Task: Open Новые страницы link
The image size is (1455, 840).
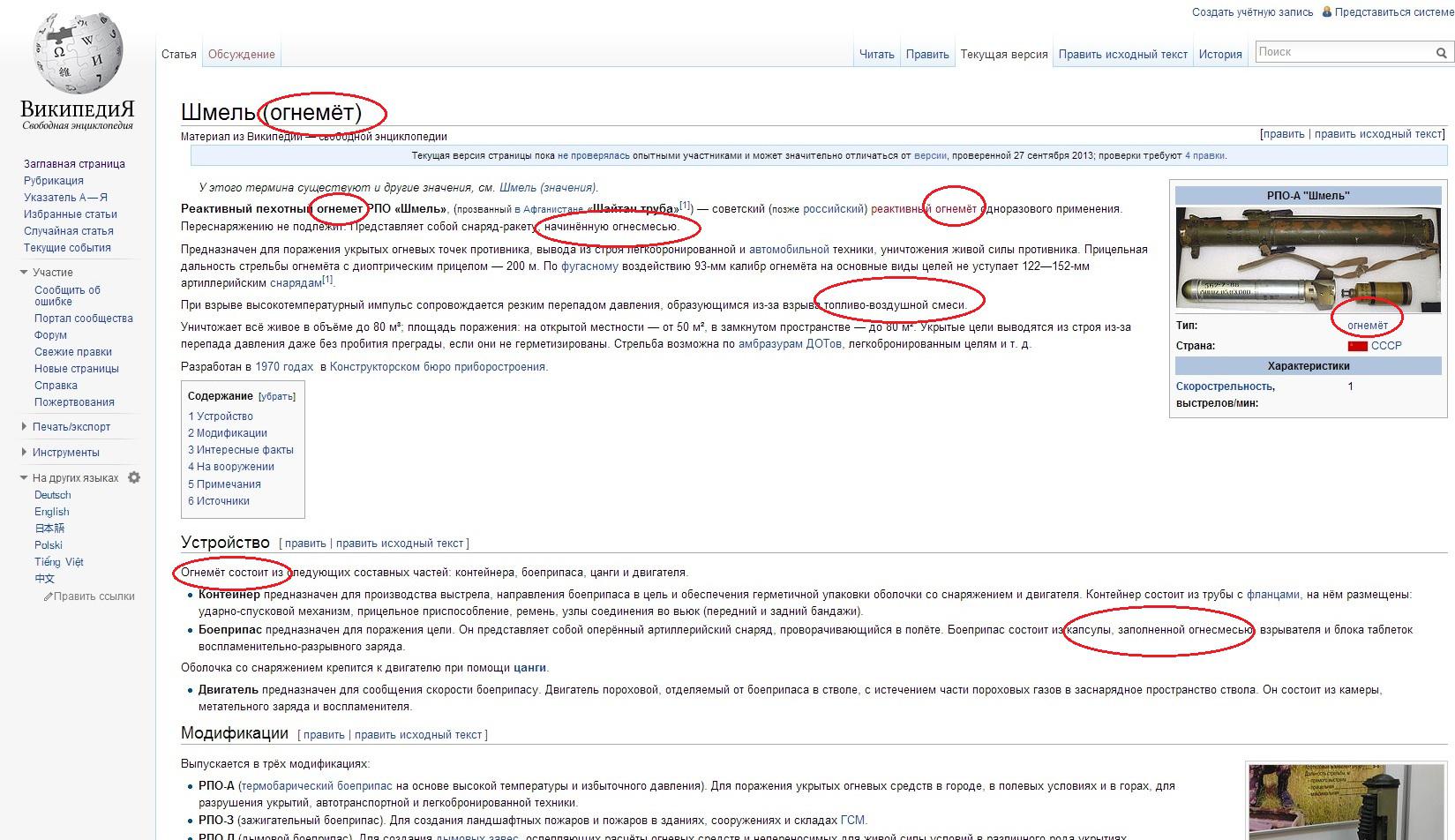Action: tap(77, 369)
